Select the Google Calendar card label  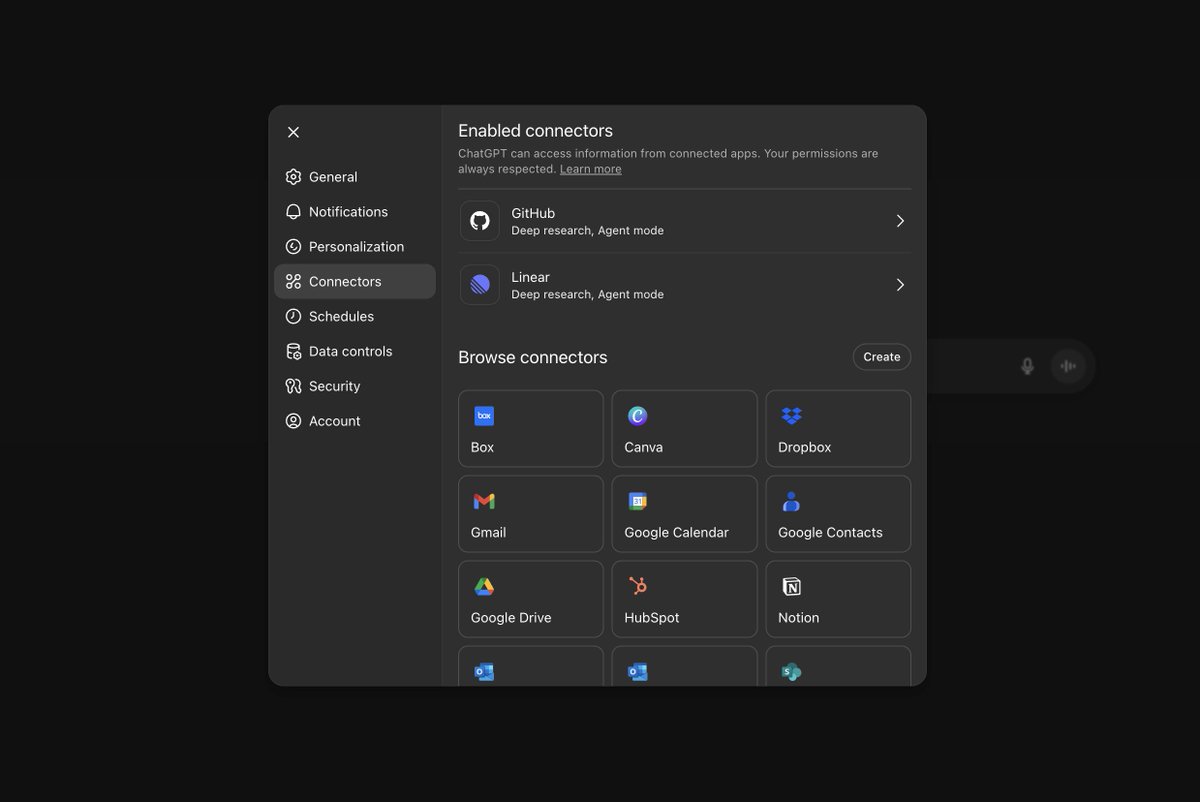coord(676,532)
